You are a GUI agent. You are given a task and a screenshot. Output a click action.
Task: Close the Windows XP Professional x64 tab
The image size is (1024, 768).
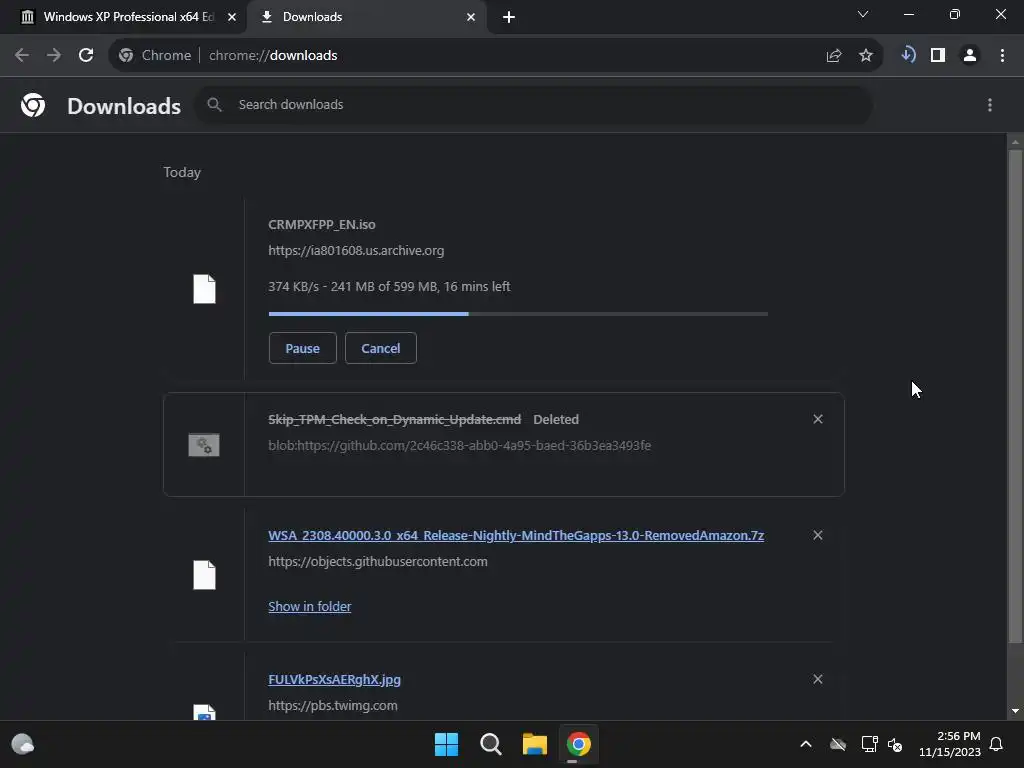click(x=232, y=18)
